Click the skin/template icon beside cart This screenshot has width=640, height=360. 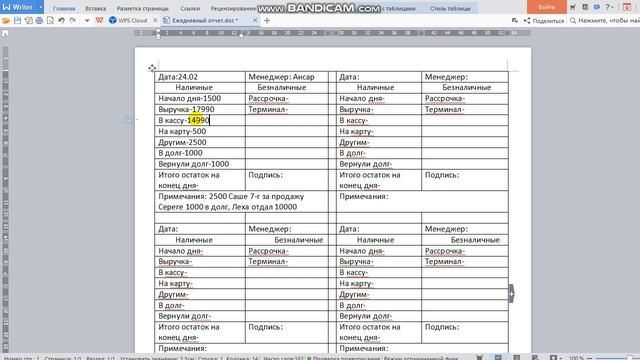585,7
